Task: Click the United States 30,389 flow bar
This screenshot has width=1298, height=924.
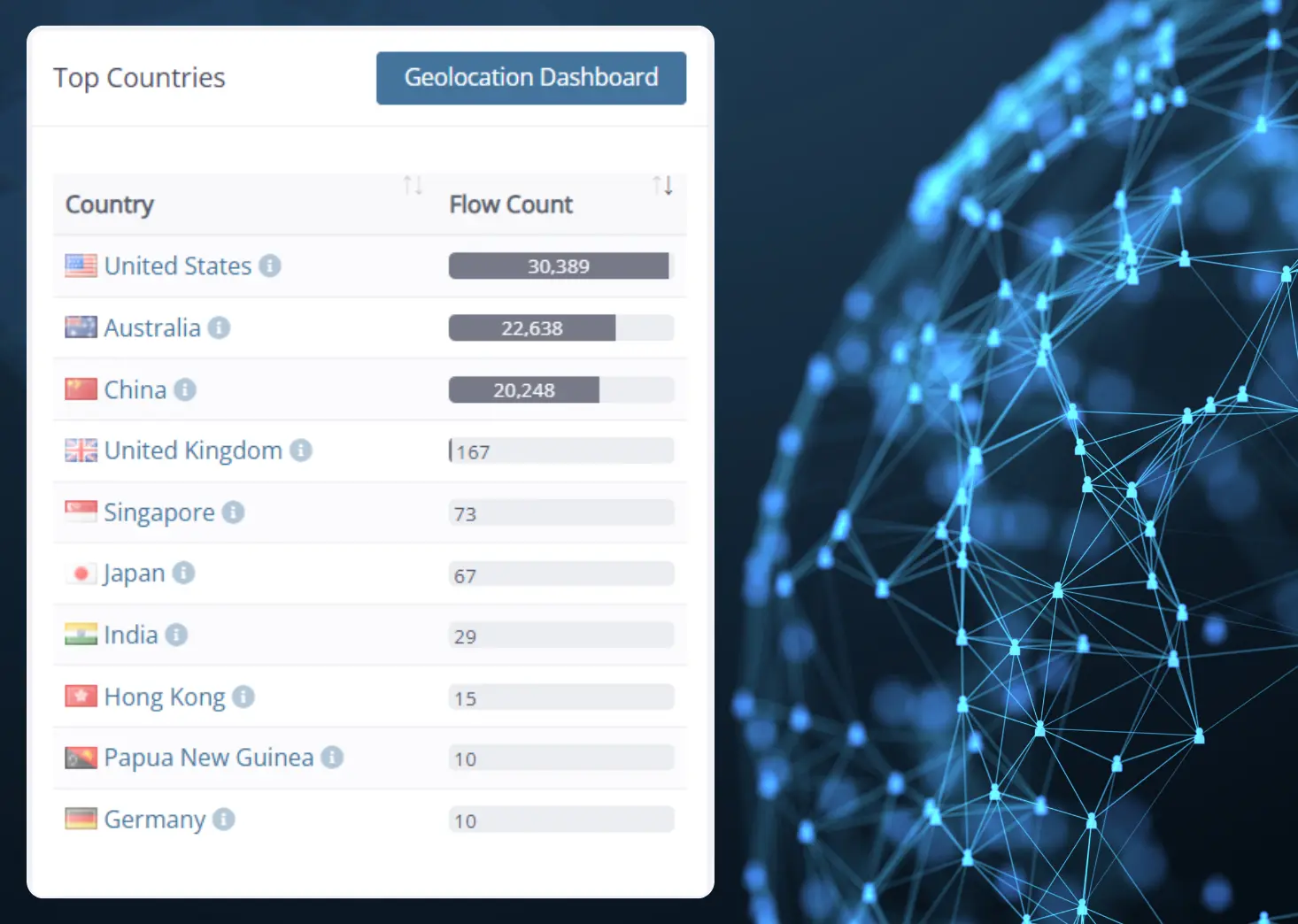Action: click(x=559, y=266)
